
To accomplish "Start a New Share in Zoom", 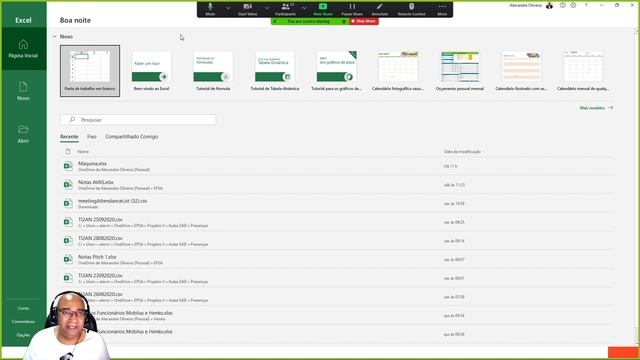I will (323, 9).
